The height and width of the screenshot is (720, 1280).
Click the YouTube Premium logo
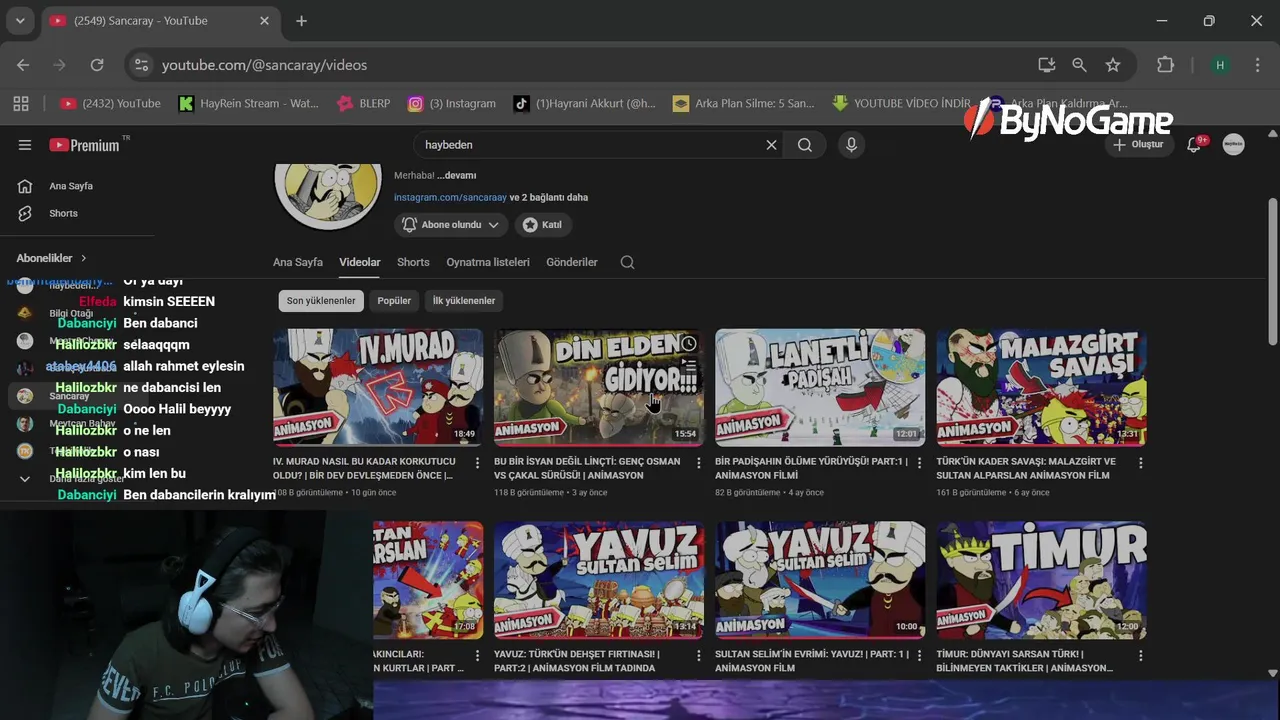85,145
